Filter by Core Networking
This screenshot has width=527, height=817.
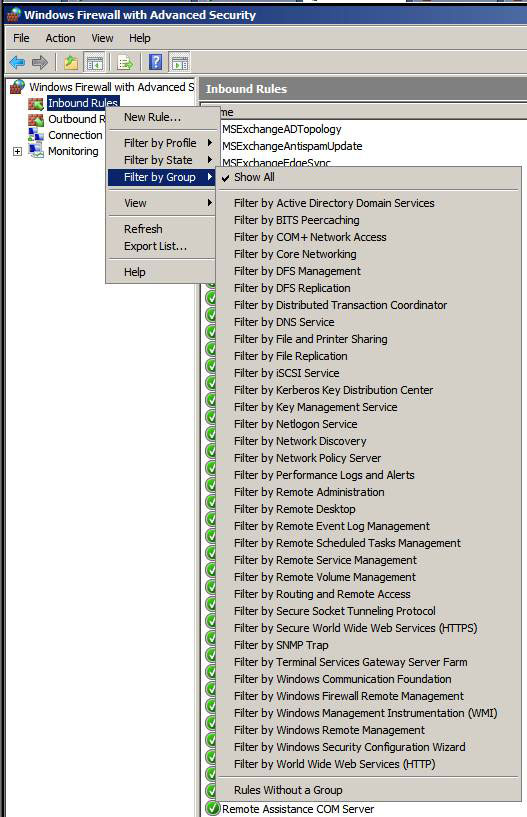pos(369,254)
